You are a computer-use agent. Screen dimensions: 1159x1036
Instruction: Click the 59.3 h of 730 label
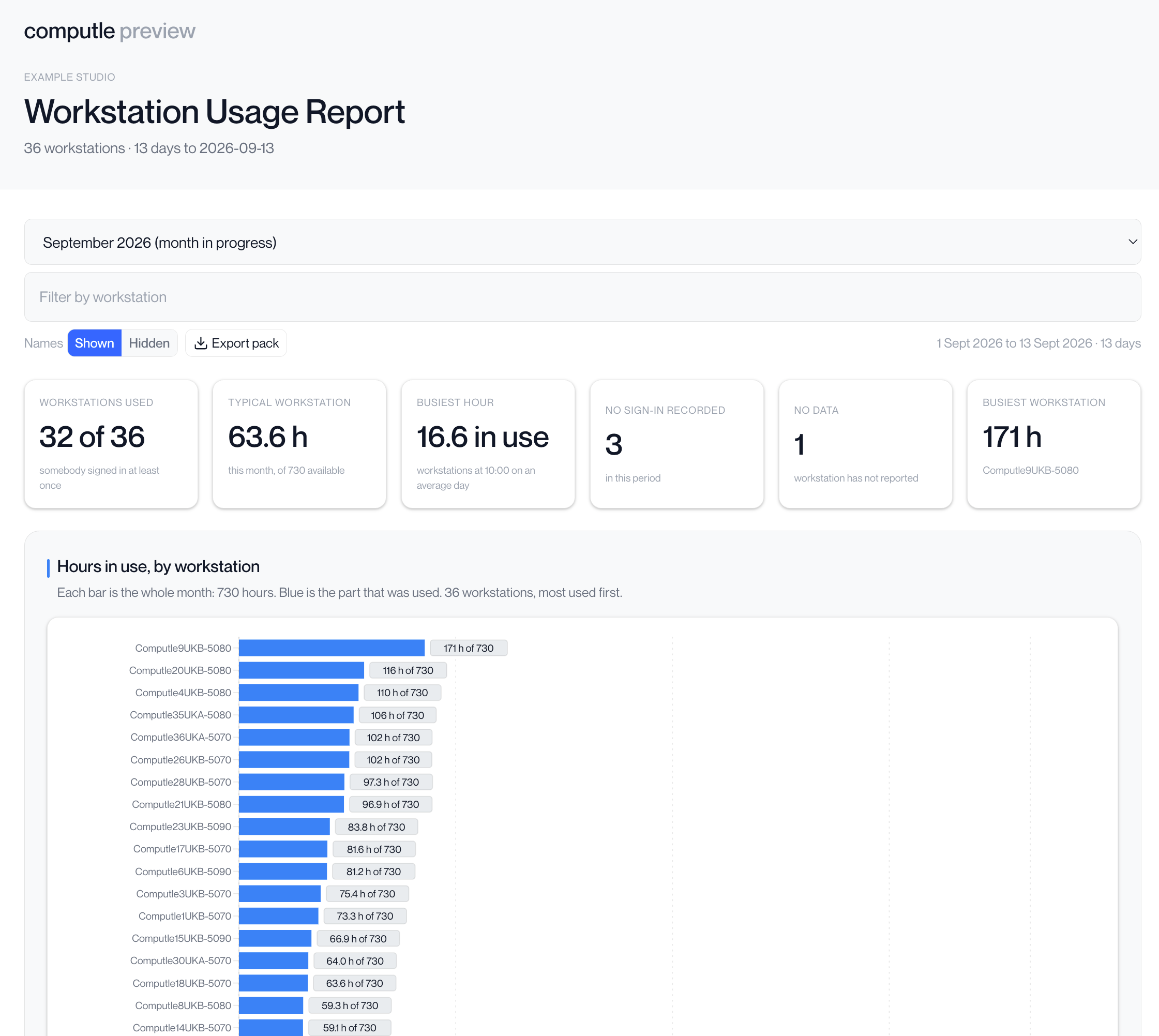coord(350,1005)
